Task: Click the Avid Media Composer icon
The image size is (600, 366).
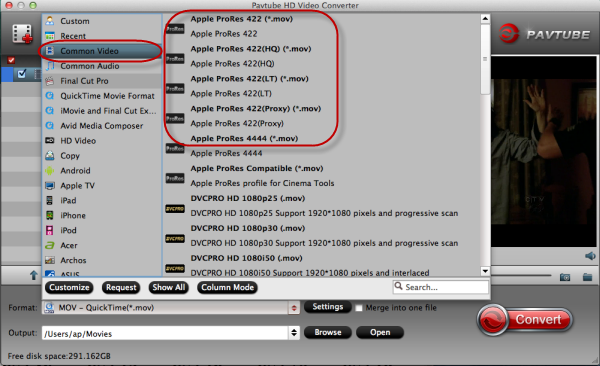Action: pyautogui.click(x=50, y=126)
